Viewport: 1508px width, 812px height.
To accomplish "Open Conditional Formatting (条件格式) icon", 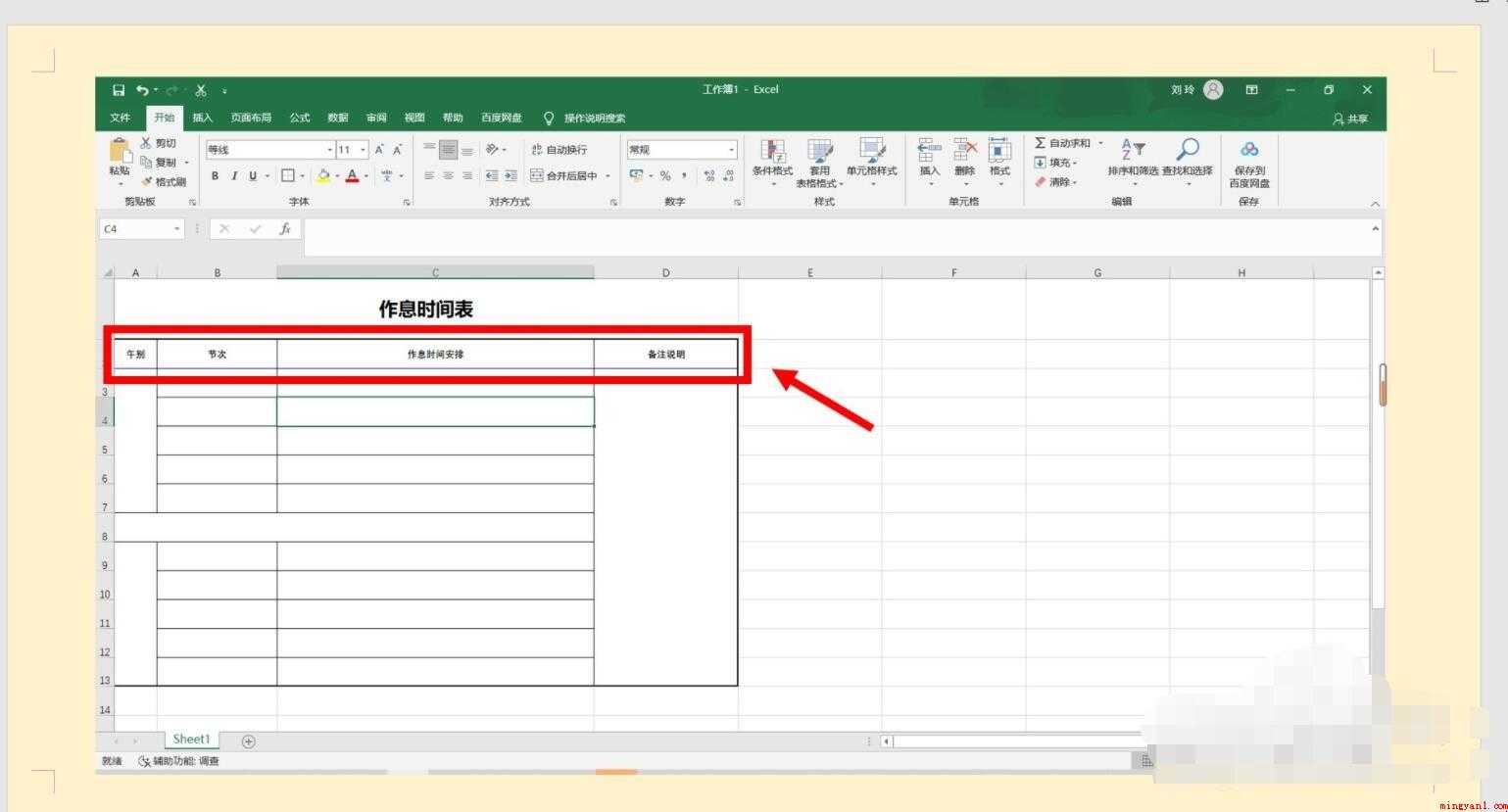I will point(772,150).
